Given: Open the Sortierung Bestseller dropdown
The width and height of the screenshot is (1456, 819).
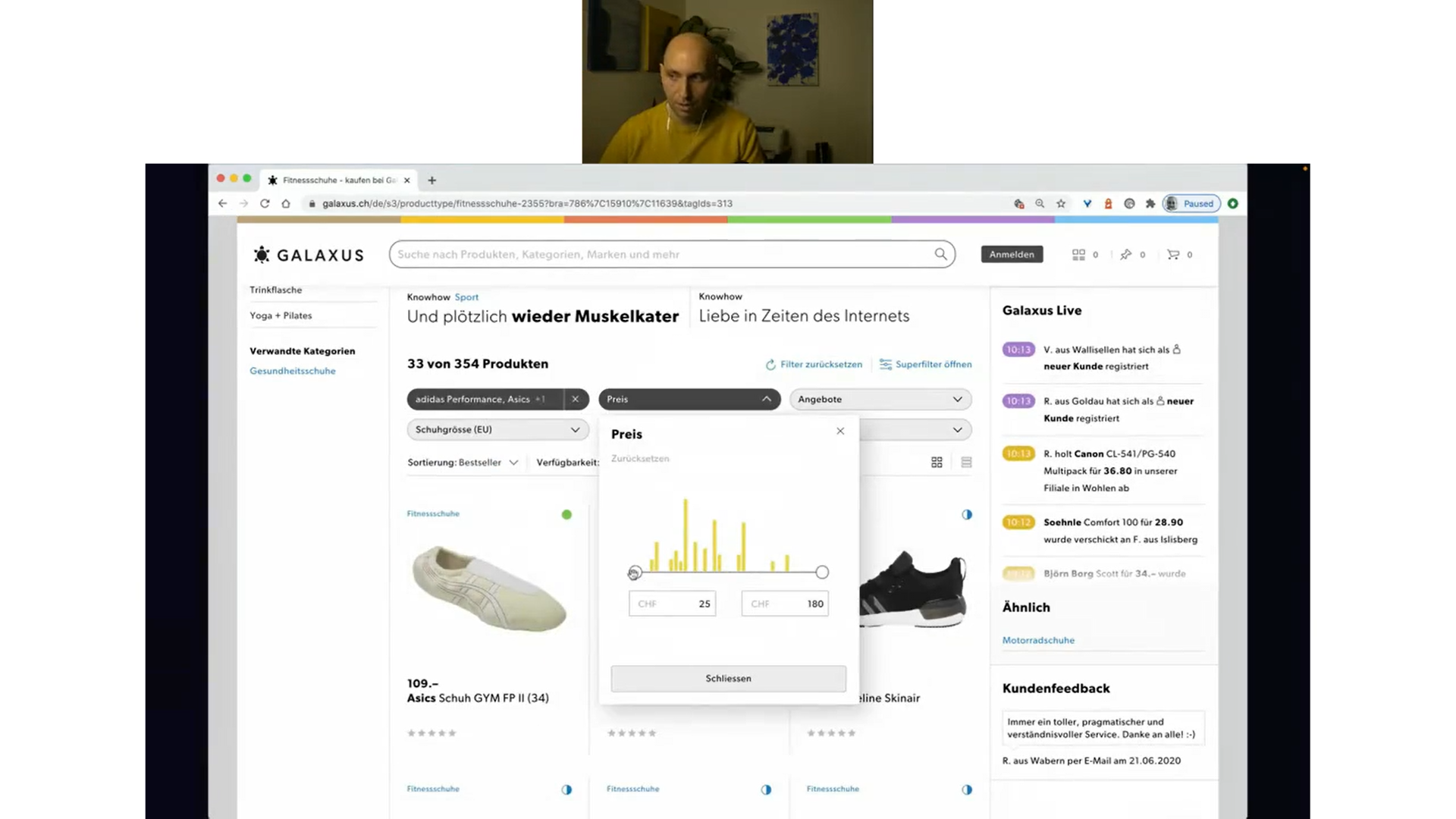Looking at the screenshot, I should [463, 462].
